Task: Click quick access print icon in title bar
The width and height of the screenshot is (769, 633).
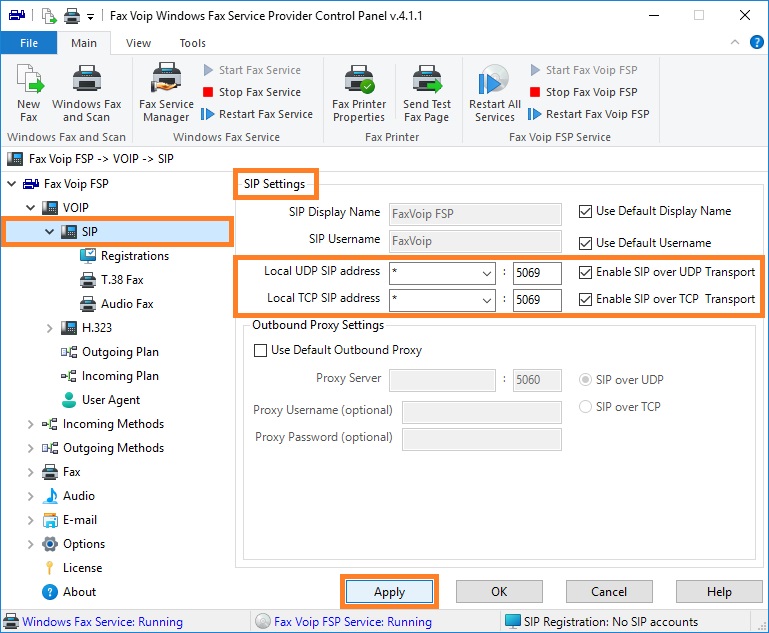Action: 72,16
